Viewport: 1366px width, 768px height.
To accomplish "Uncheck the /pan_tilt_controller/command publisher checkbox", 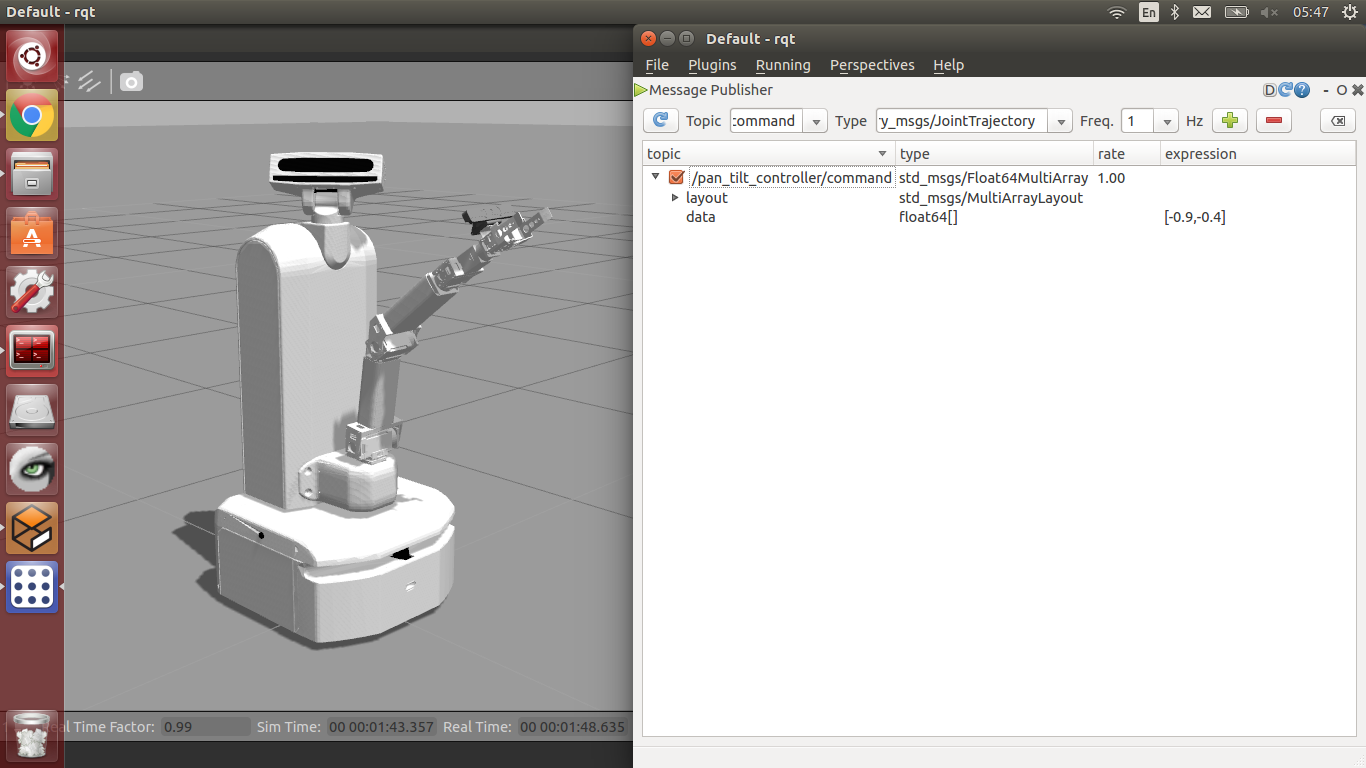I will click(676, 178).
